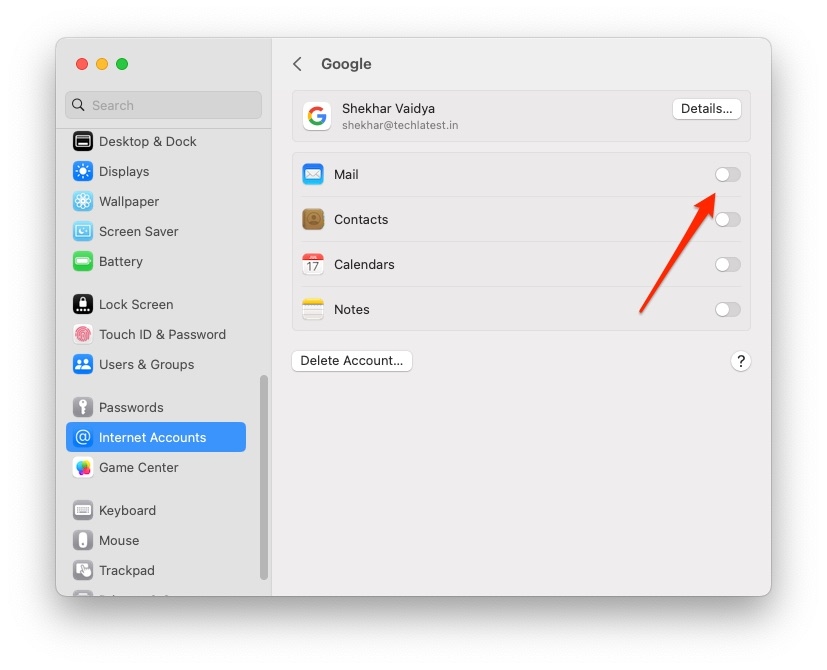
Task: Click the green Battery icon
Action: point(83,262)
